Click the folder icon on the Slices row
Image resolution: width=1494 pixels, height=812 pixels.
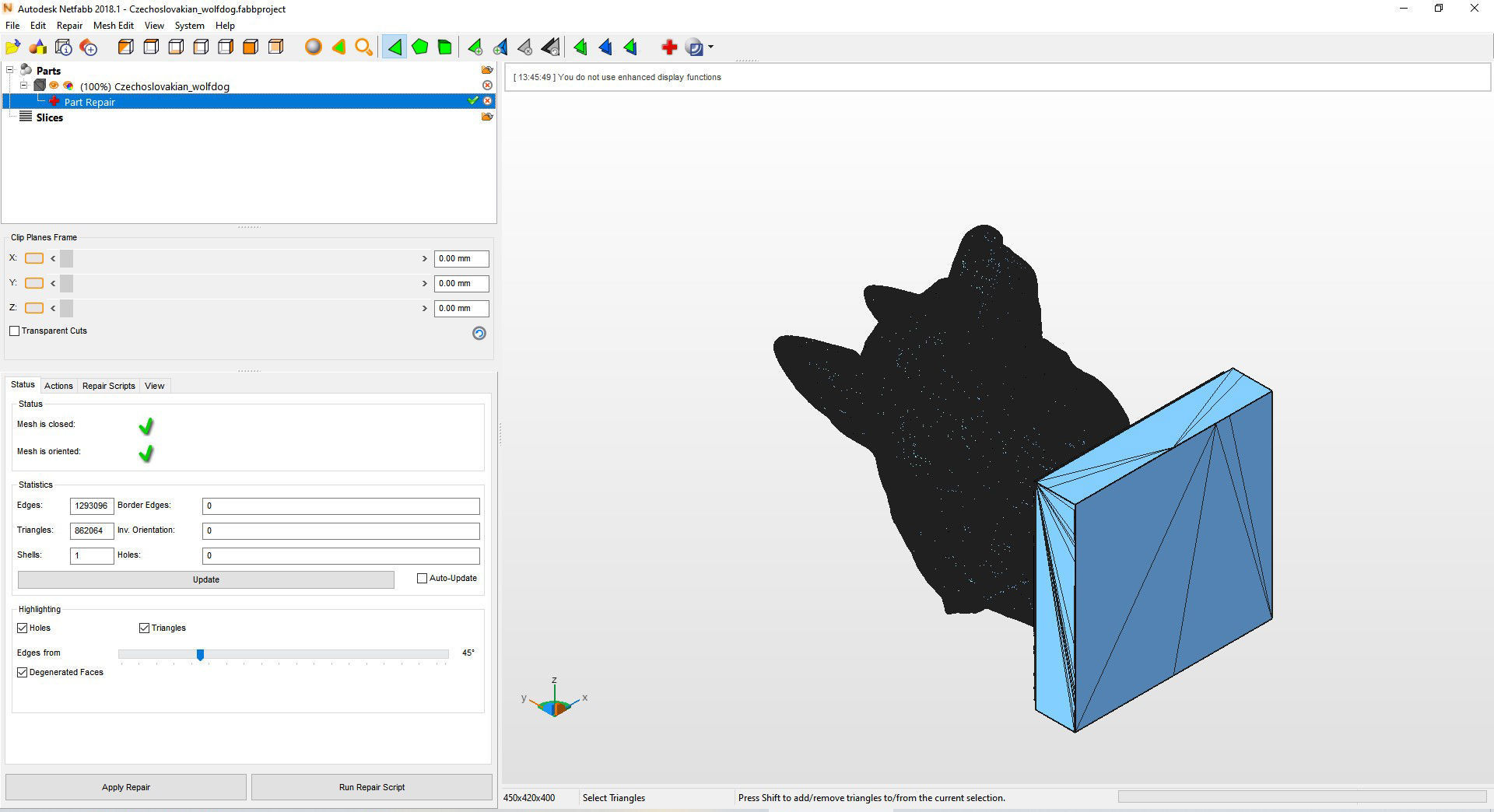[x=487, y=117]
